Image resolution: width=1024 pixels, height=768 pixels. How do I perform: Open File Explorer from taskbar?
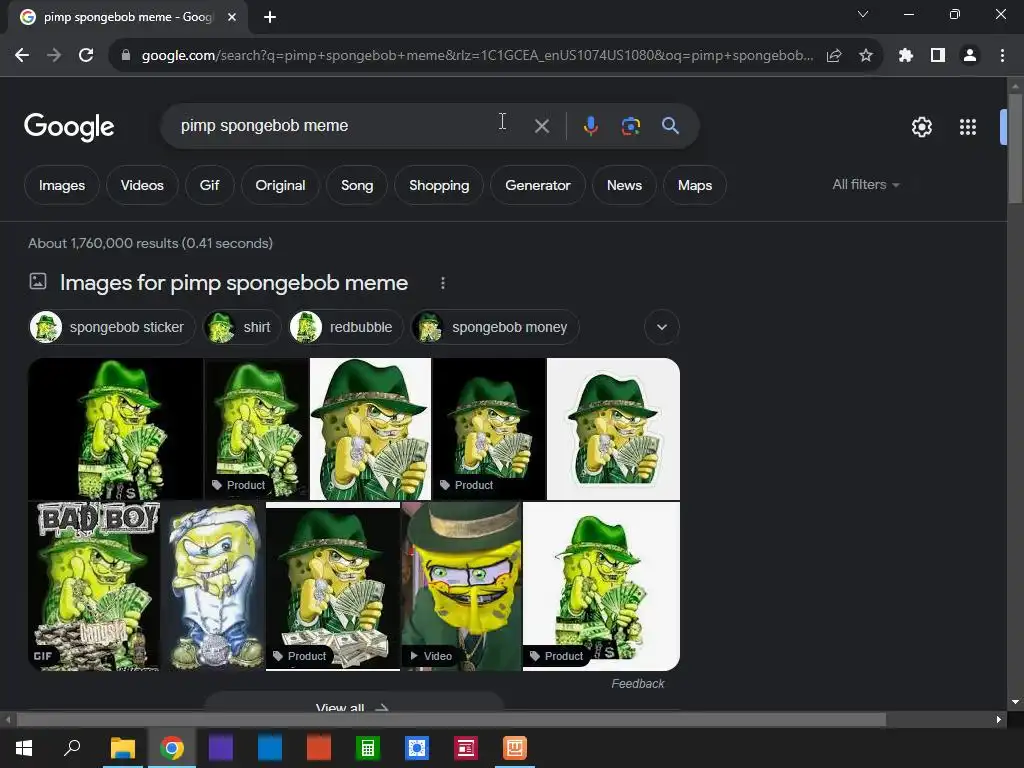pos(123,748)
